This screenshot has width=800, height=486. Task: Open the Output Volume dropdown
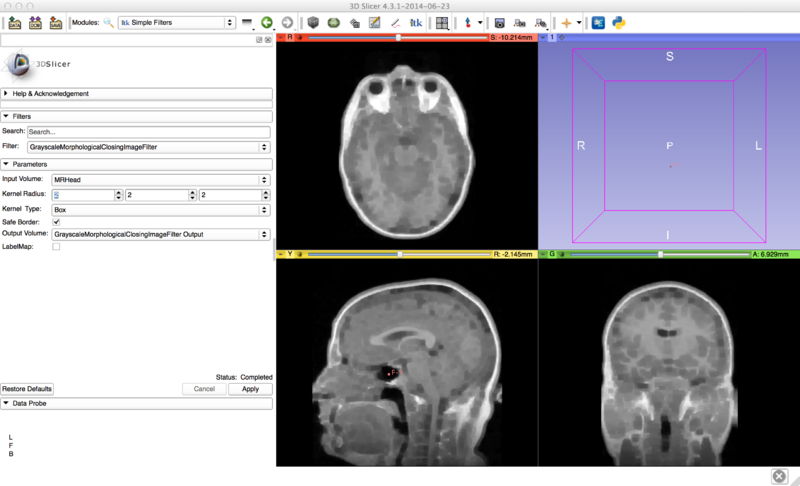tap(161, 234)
